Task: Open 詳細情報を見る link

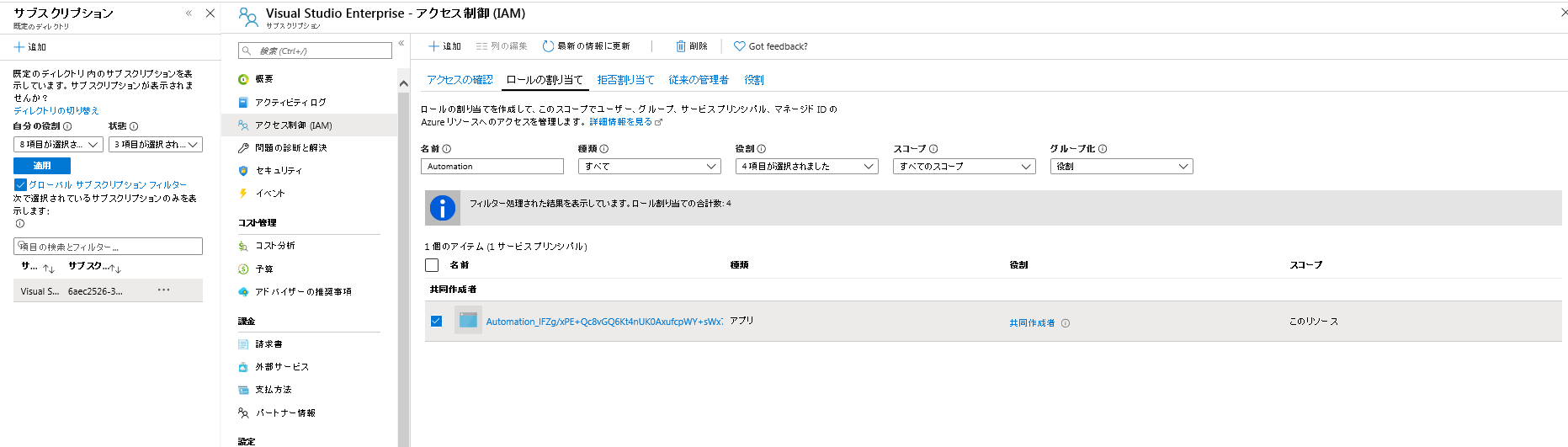Action: click(x=625, y=122)
